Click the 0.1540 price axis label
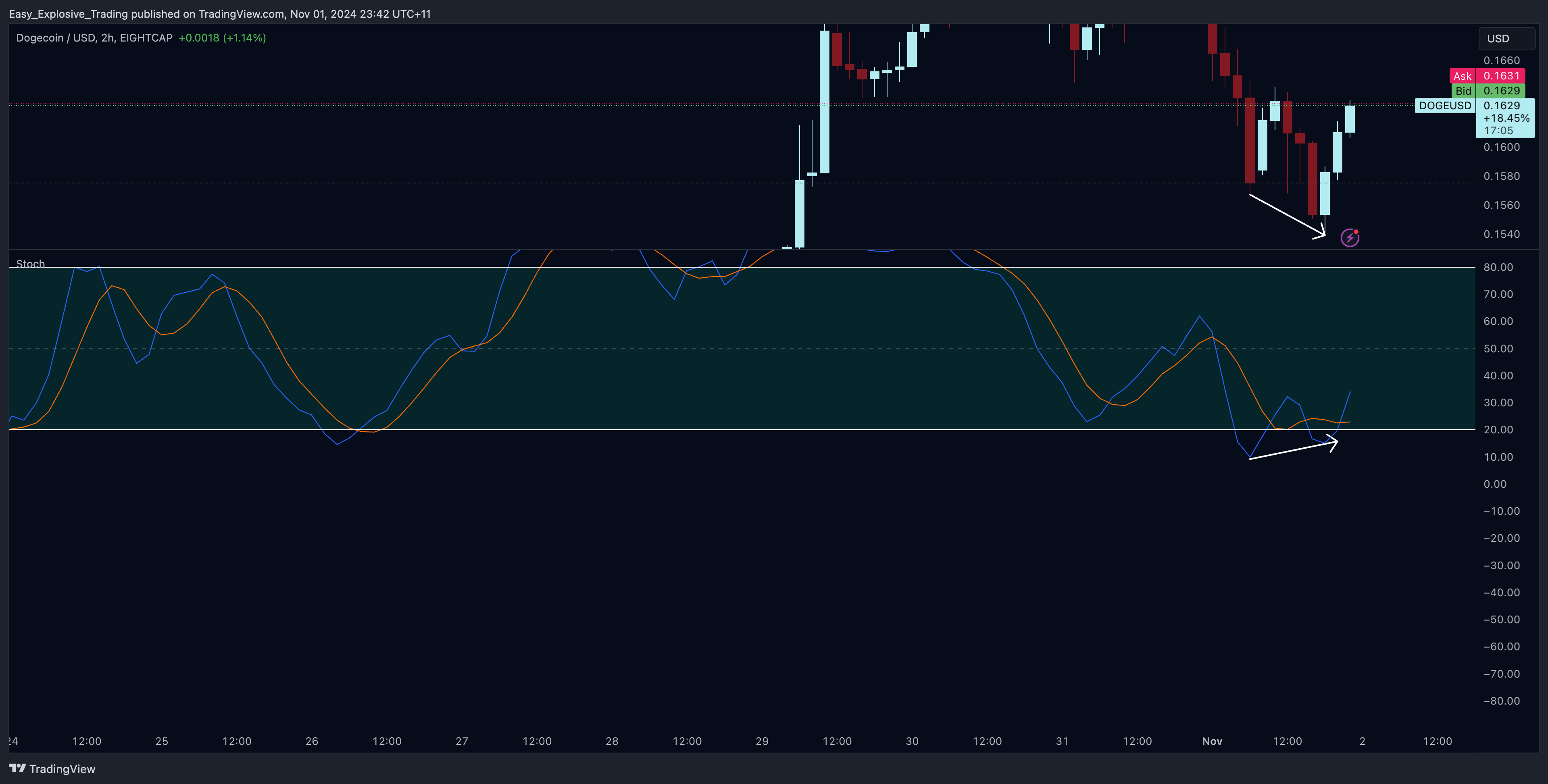1548x784 pixels. (1501, 234)
